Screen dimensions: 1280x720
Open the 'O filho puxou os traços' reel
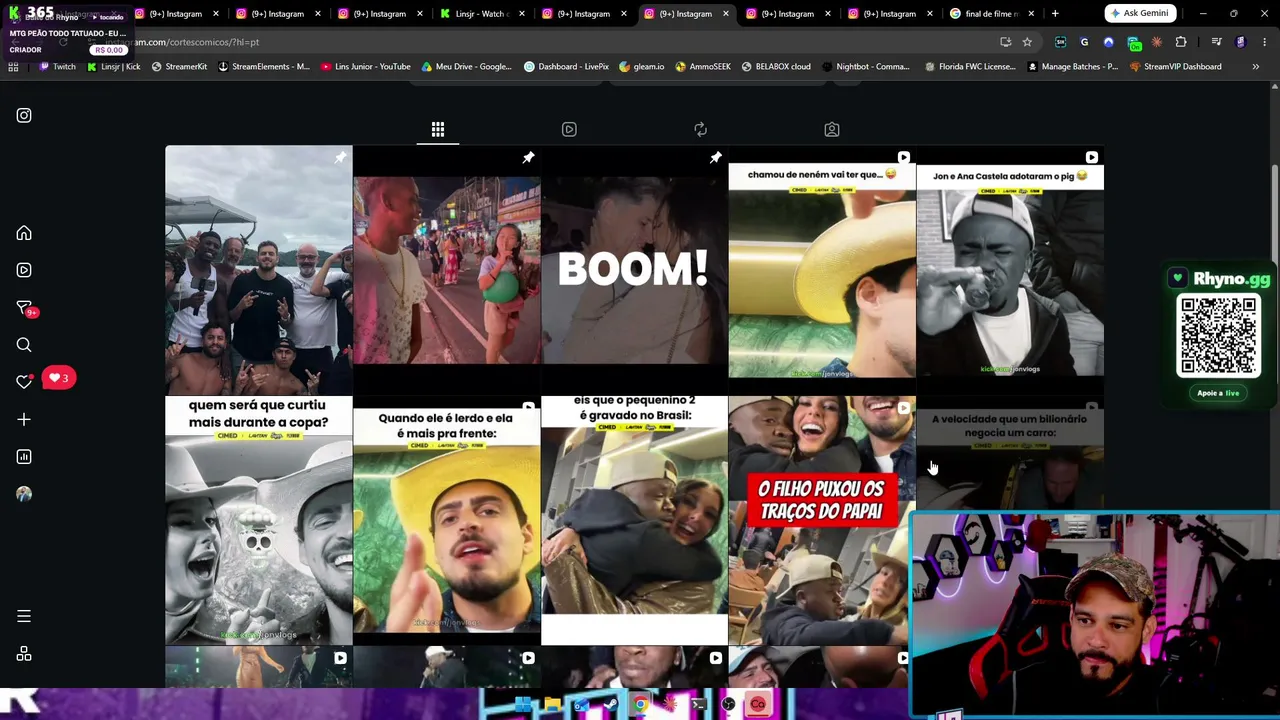click(822, 520)
